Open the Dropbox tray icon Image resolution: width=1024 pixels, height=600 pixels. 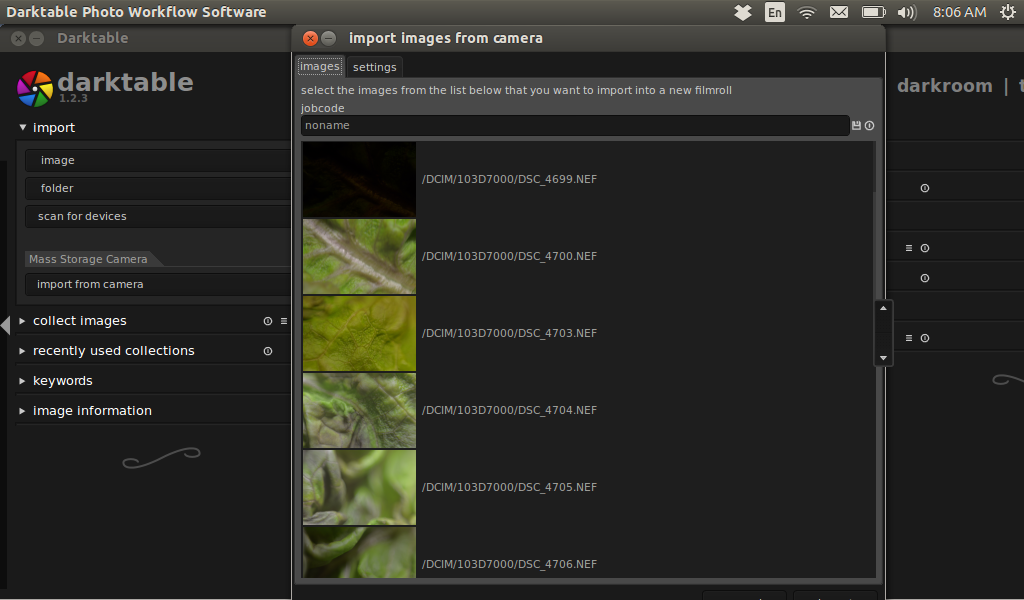tap(742, 13)
